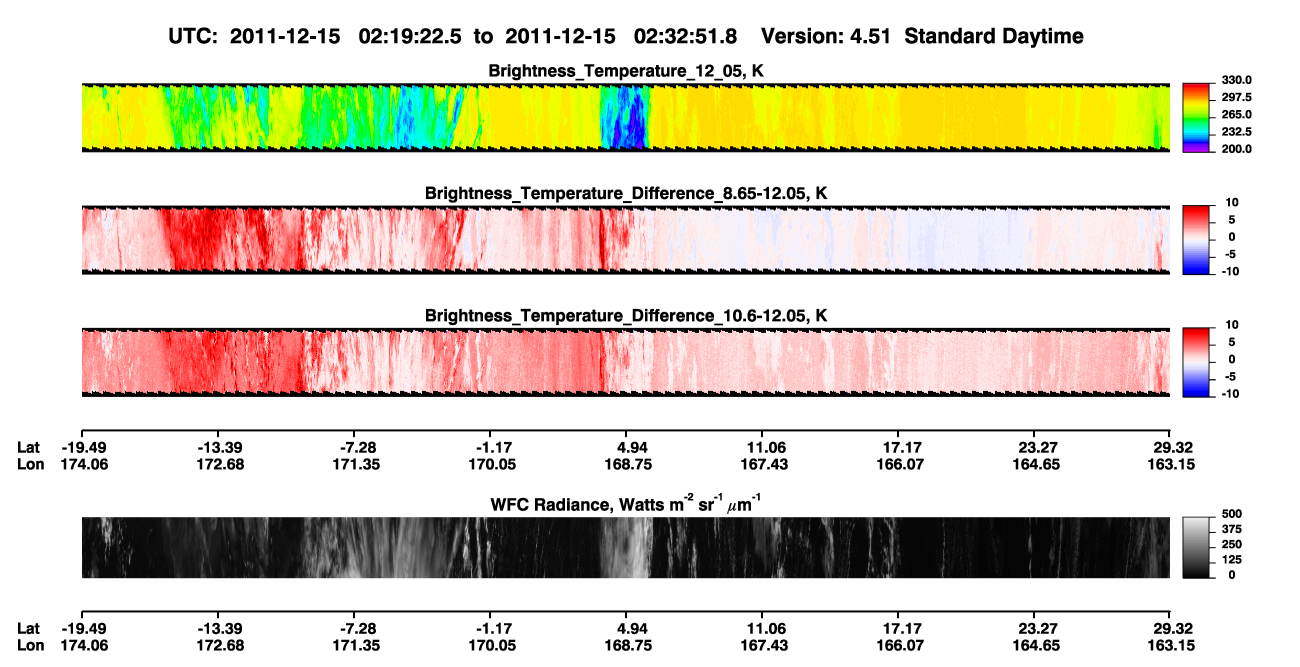Click the 297.5 color bar label
This screenshot has height=667, width=1300.
1235,98
